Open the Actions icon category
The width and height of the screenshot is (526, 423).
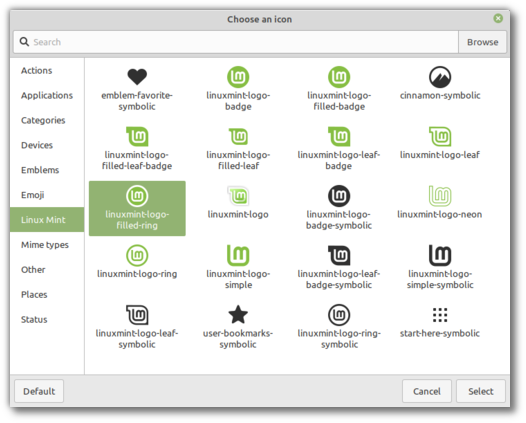coord(47,70)
